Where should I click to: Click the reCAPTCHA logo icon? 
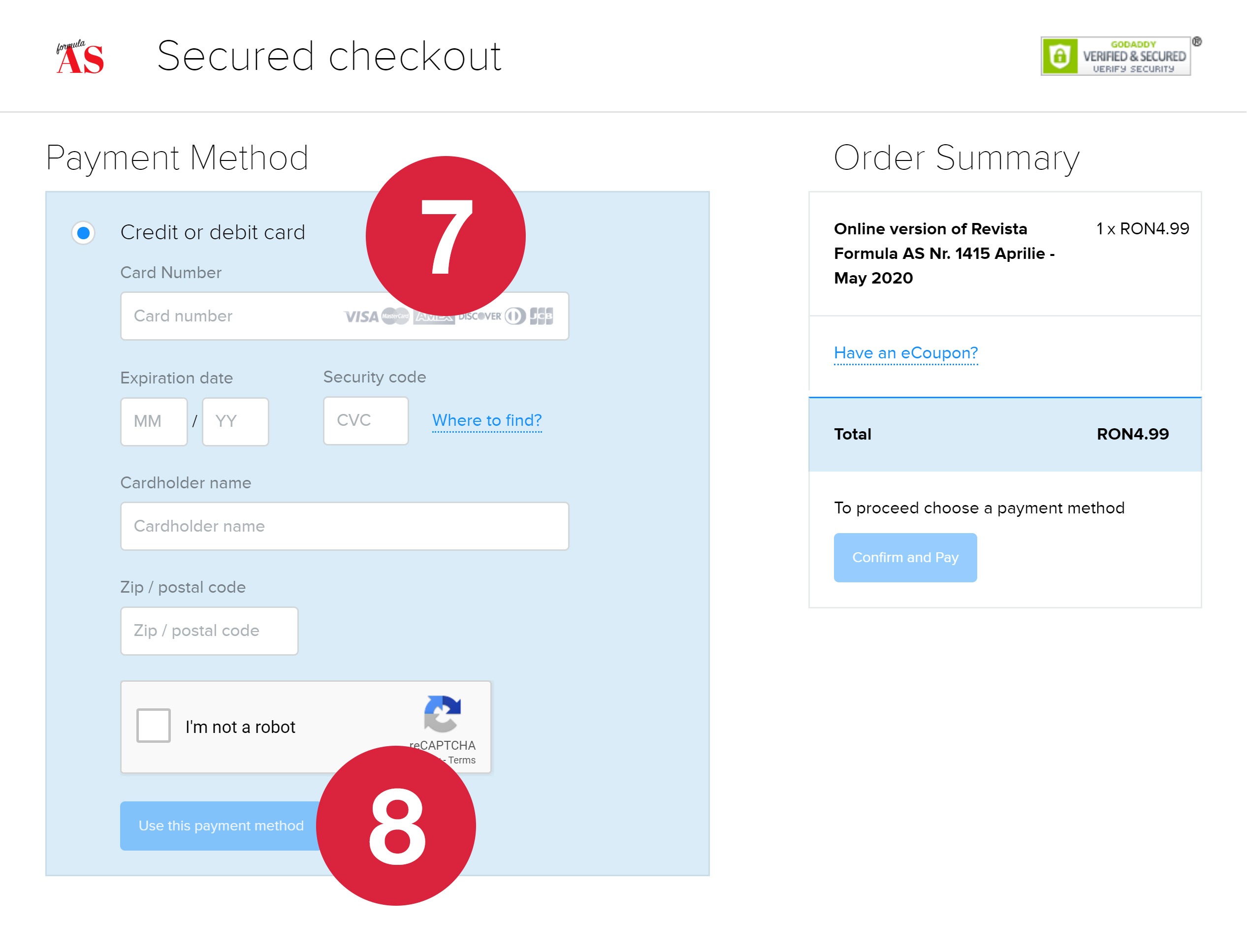(442, 713)
